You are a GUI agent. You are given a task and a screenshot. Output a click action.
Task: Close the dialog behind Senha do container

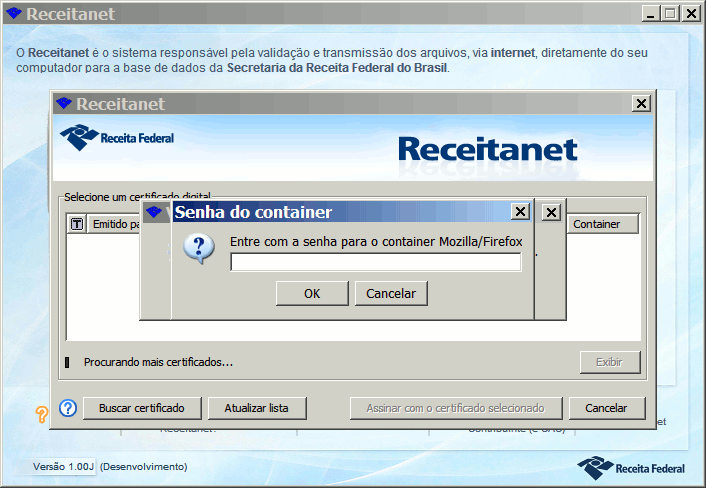pyautogui.click(x=551, y=212)
